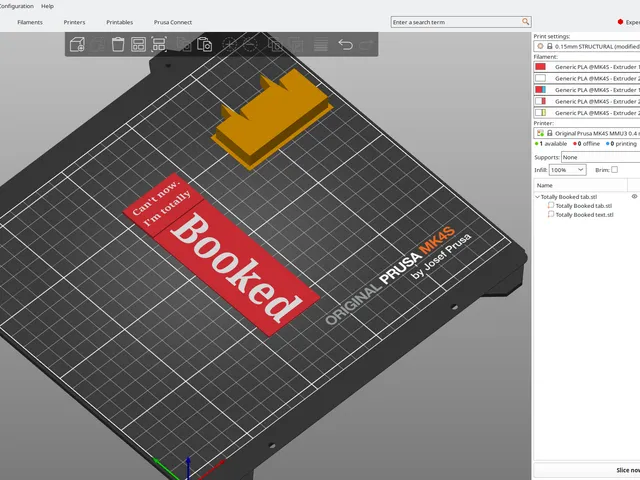The height and width of the screenshot is (480, 640).
Task: Collapse the Totally Booked tab.stl tree
Action: [x=538, y=197]
